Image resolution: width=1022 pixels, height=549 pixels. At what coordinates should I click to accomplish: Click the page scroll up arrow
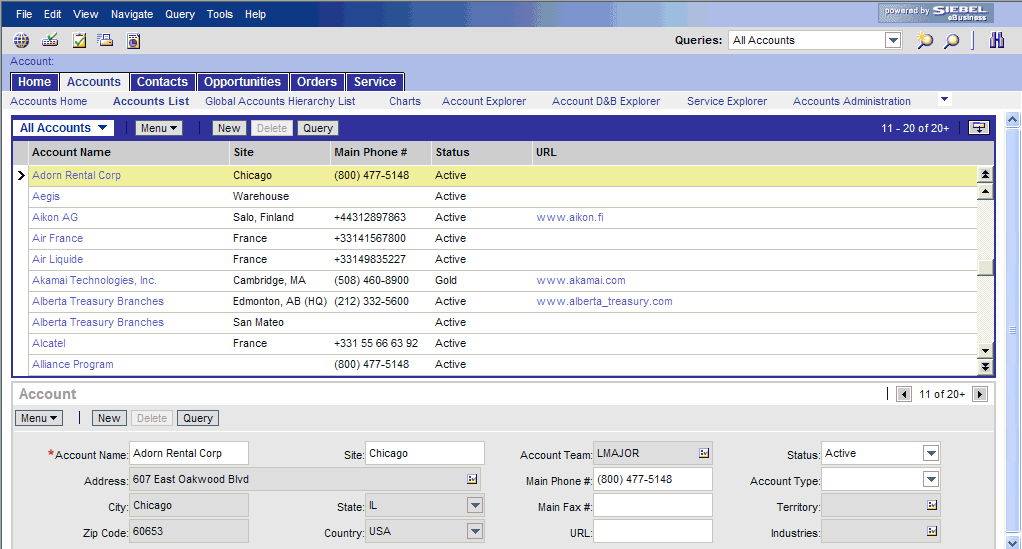[x=1012, y=119]
